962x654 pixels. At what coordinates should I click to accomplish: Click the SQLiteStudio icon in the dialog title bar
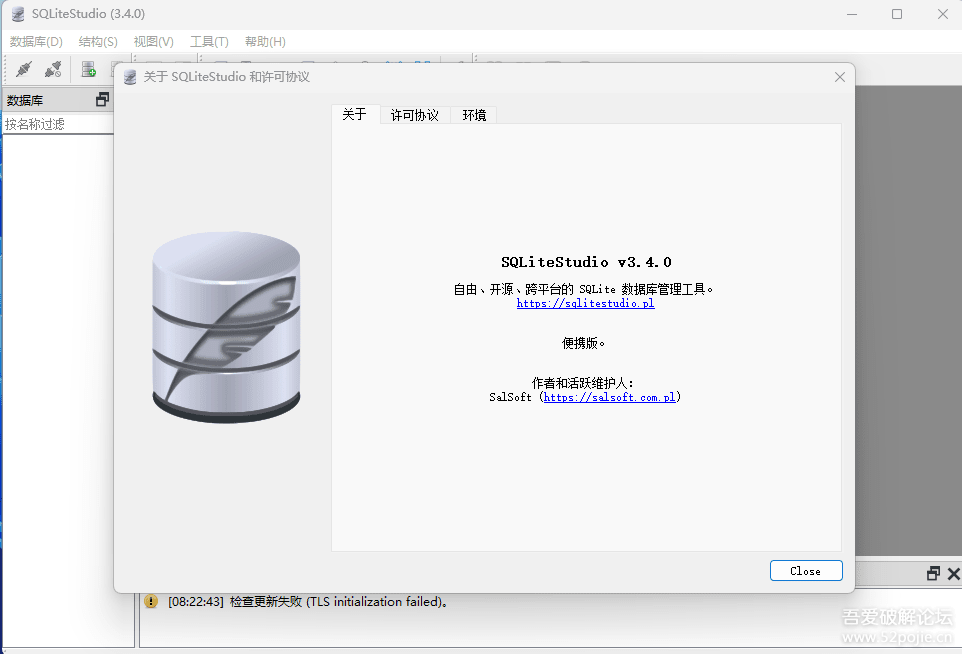point(130,77)
